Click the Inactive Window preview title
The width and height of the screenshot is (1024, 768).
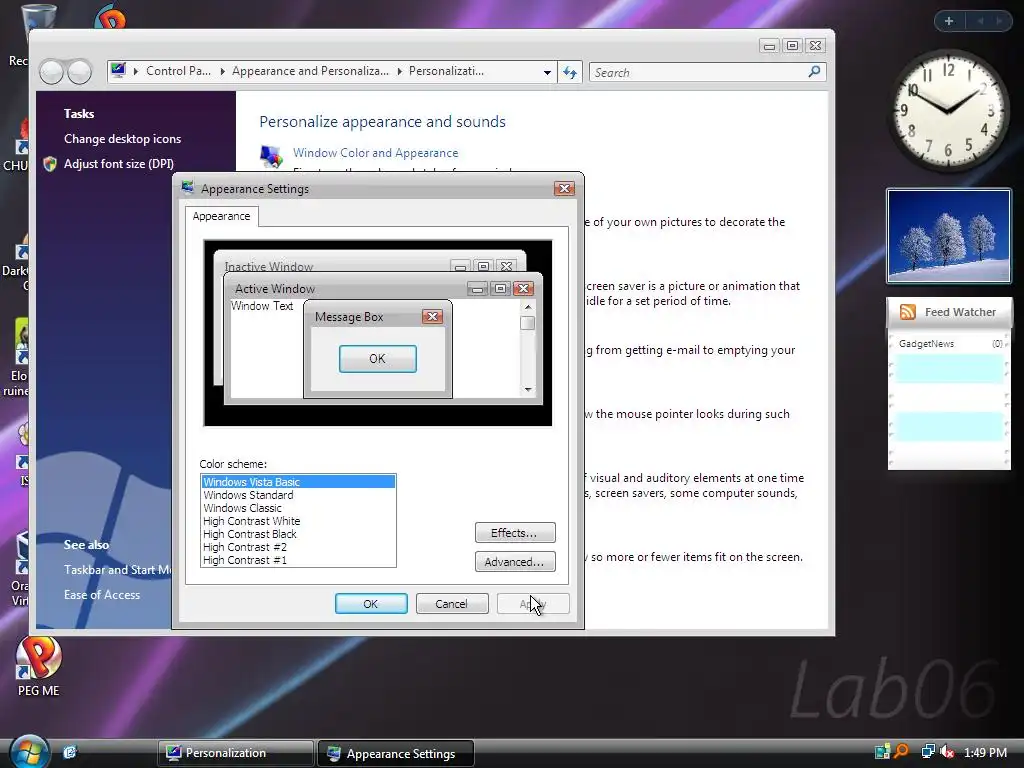point(269,266)
